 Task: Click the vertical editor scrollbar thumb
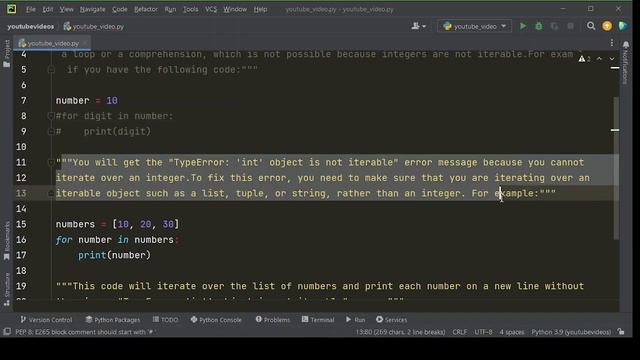coord(616,168)
